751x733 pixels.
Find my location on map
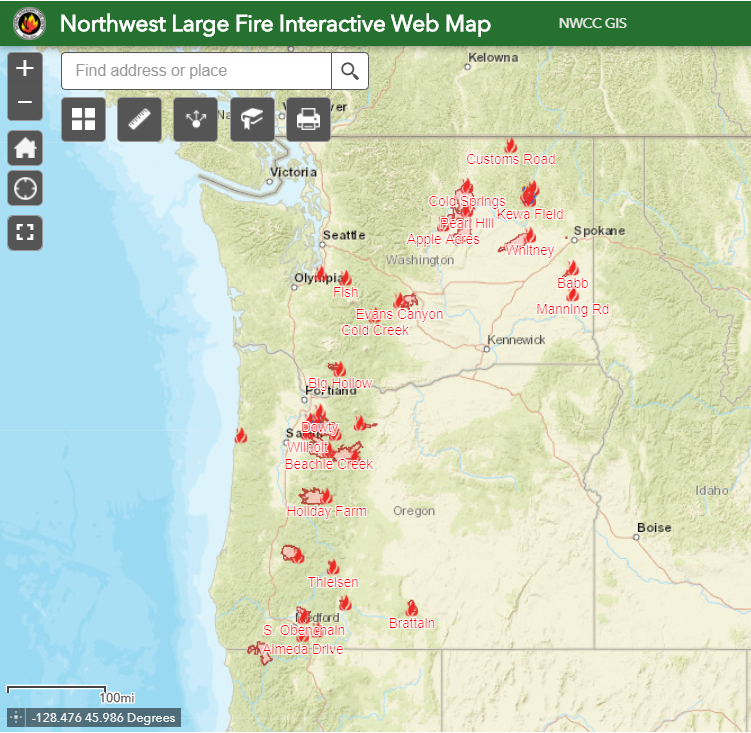click(x=25, y=187)
